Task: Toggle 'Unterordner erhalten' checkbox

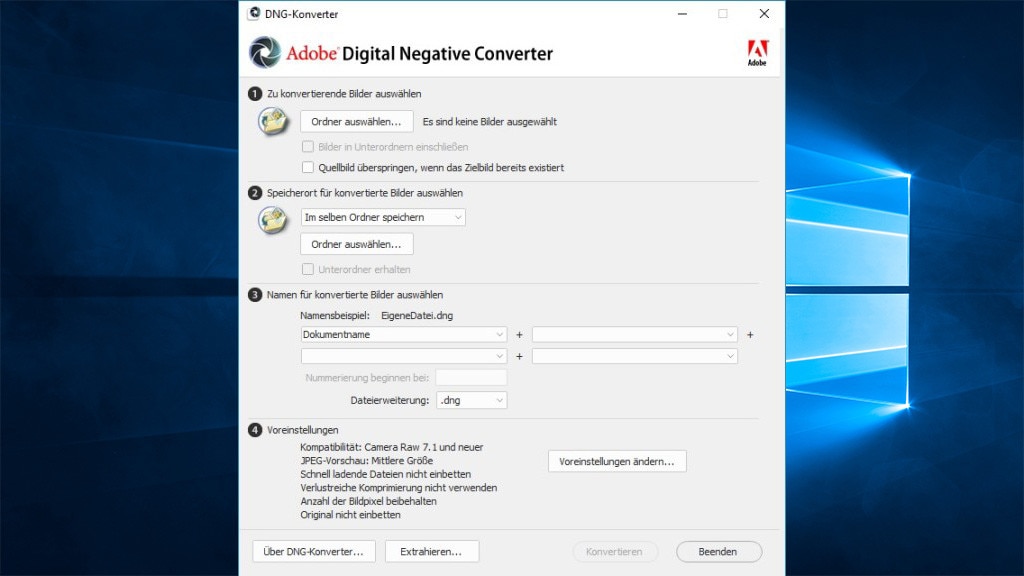Action: tap(308, 269)
